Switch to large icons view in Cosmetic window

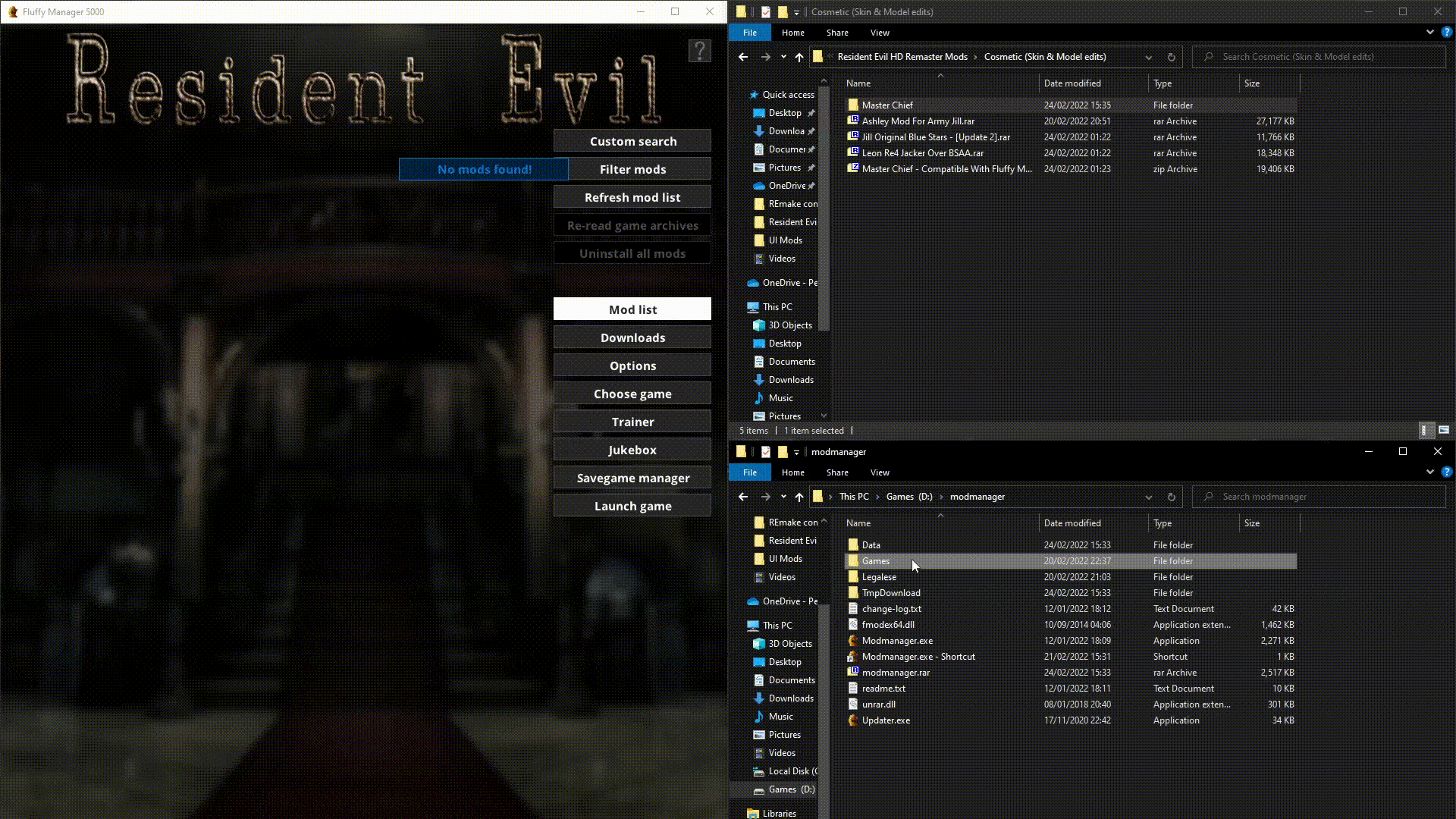(x=1444, y=430)
